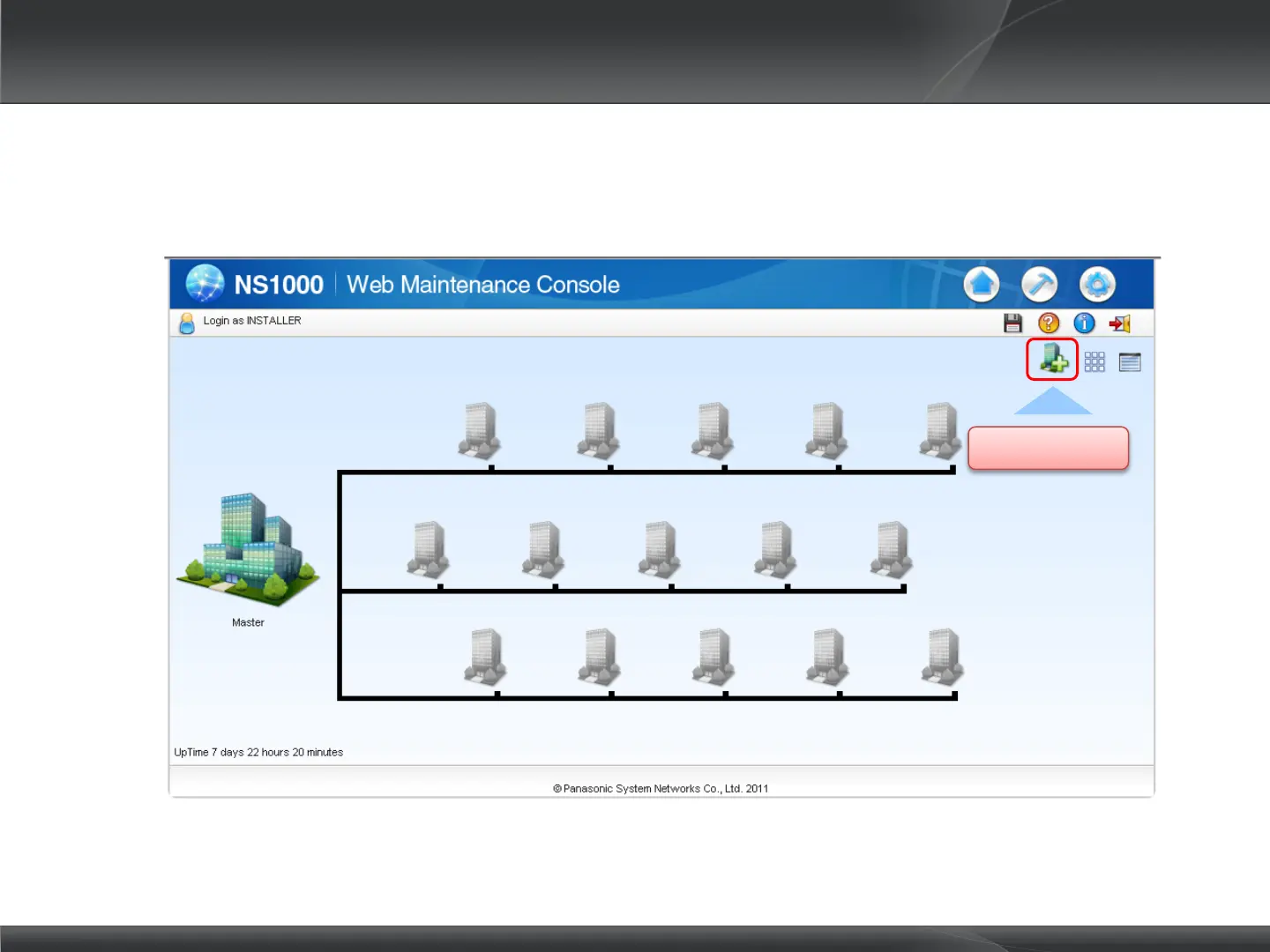Select the second gray site in the bottom row
1270x952 pixels.
coord(600,658)
